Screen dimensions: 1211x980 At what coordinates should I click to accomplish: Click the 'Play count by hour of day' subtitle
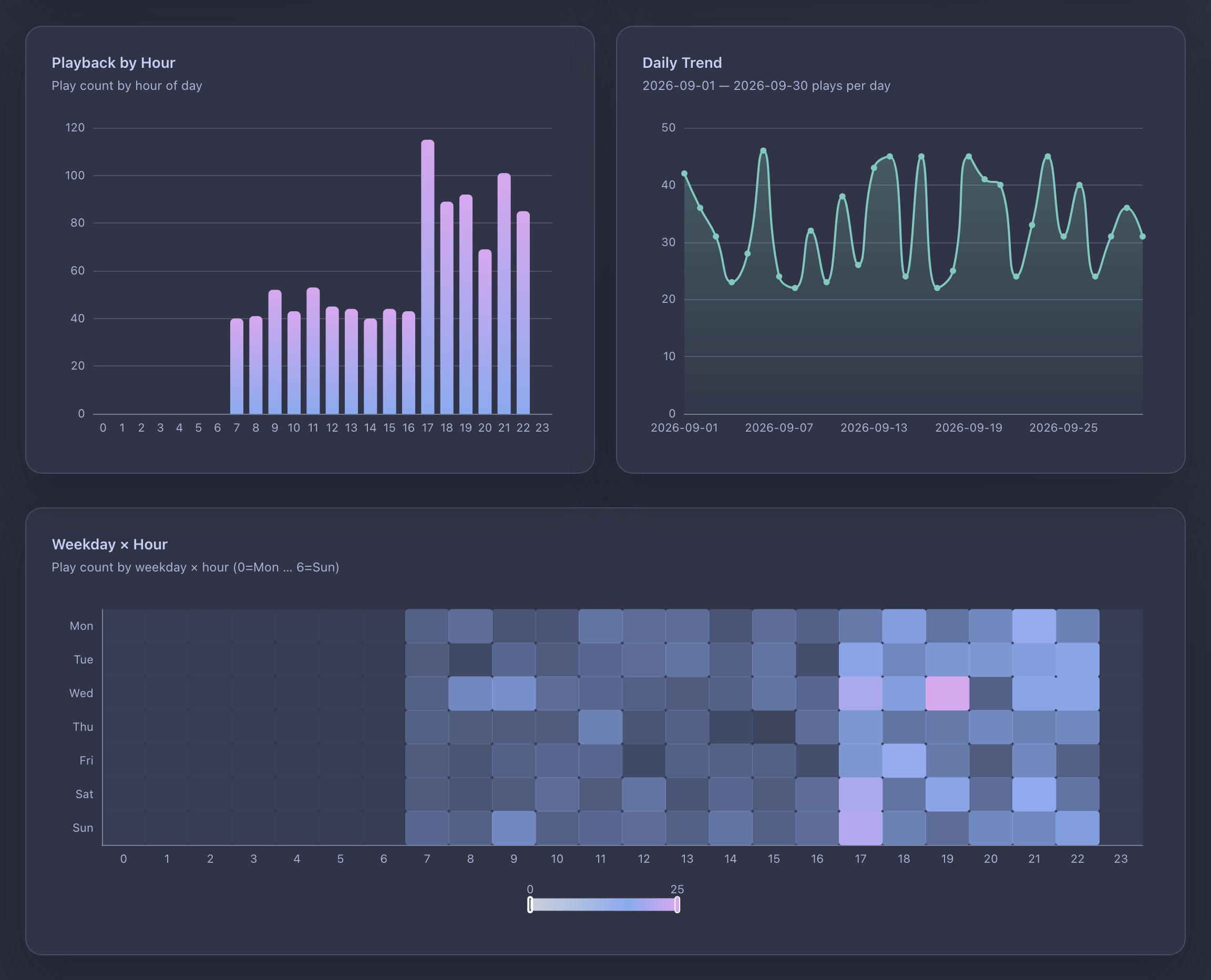point(127,86)
